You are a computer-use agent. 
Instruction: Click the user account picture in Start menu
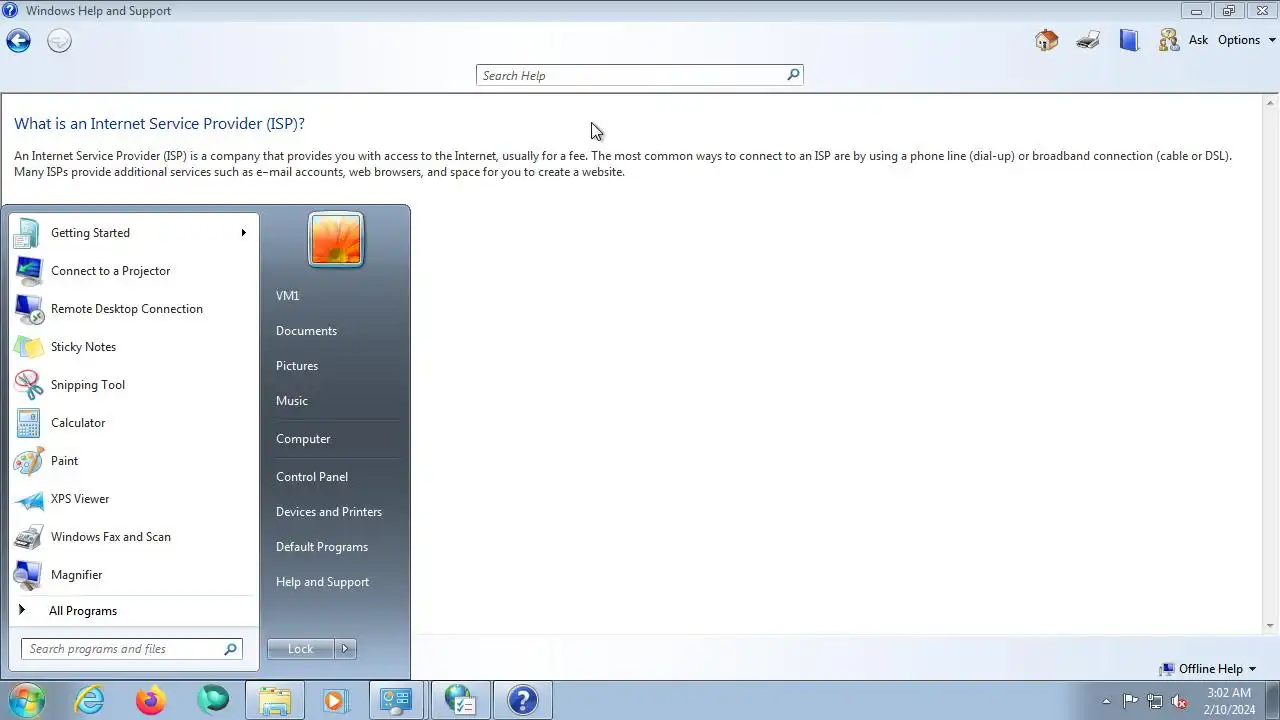coord(336,240)
